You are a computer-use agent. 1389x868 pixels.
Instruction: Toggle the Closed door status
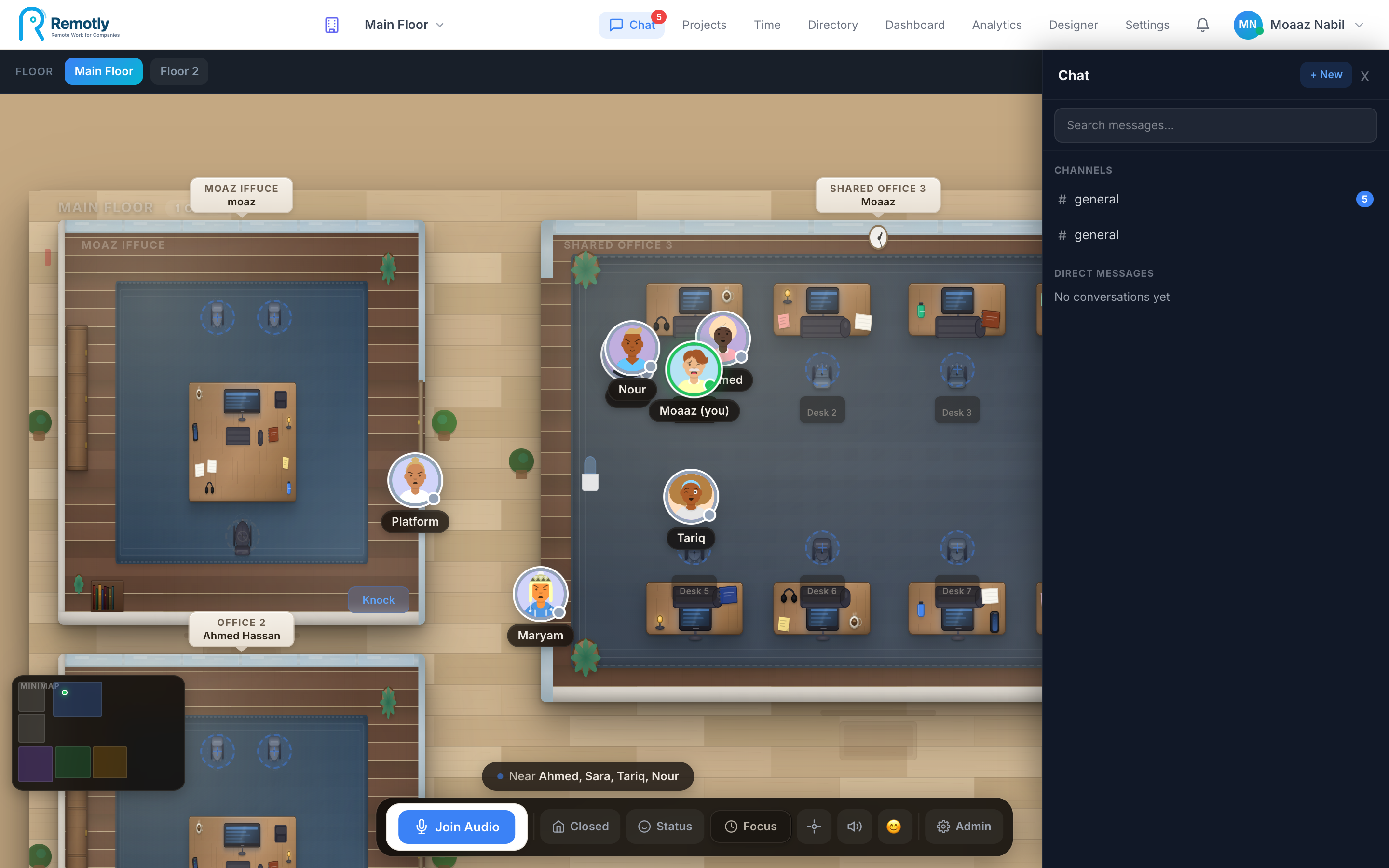tap(580, 826)
